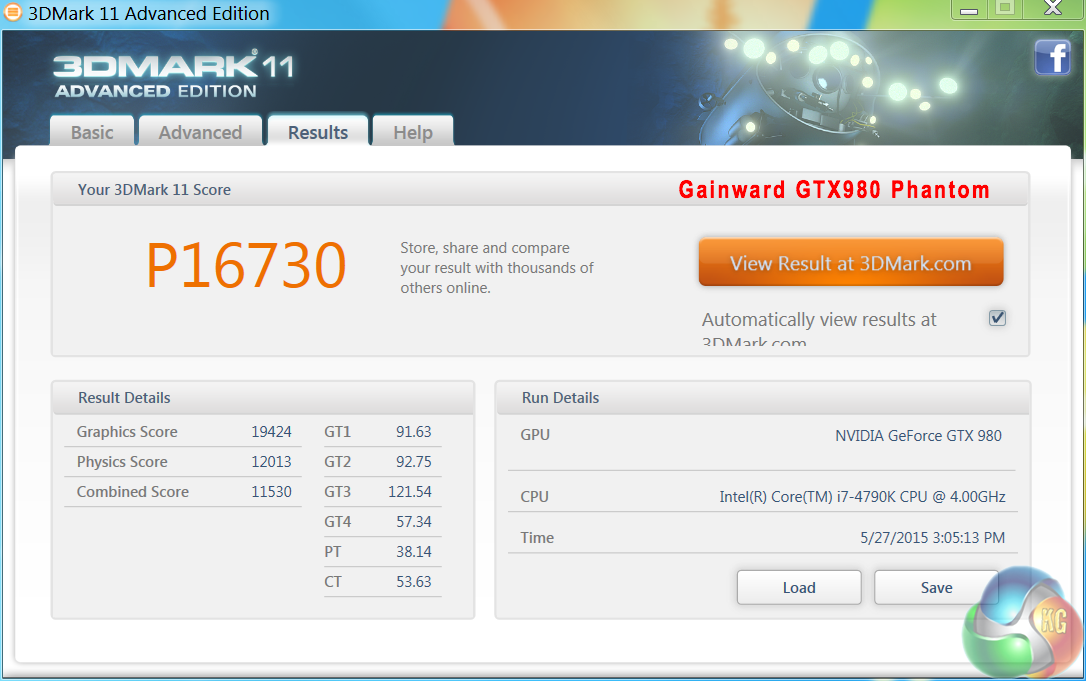Image resolution: width=1086 pixels, height=681 pixels.
Task: Open the Facebook share icon
Action: pyautogui.click(x=1052, y=57)
